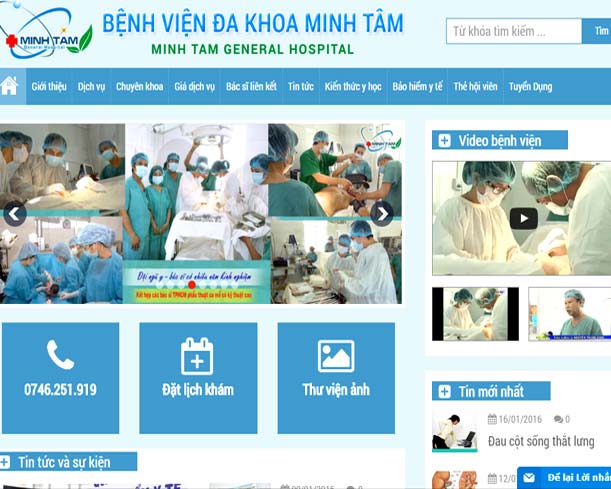Screen dimensions: 611x489
Task: Click Minh Tam General Hospital subtitle
Action: point(253,49)
